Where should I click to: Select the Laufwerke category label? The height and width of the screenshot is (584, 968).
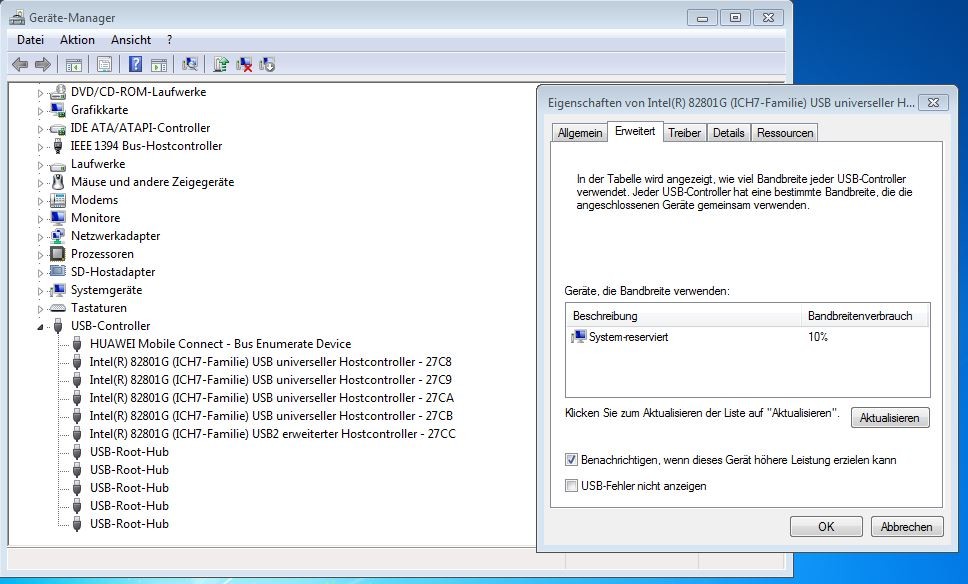[98, 164]
